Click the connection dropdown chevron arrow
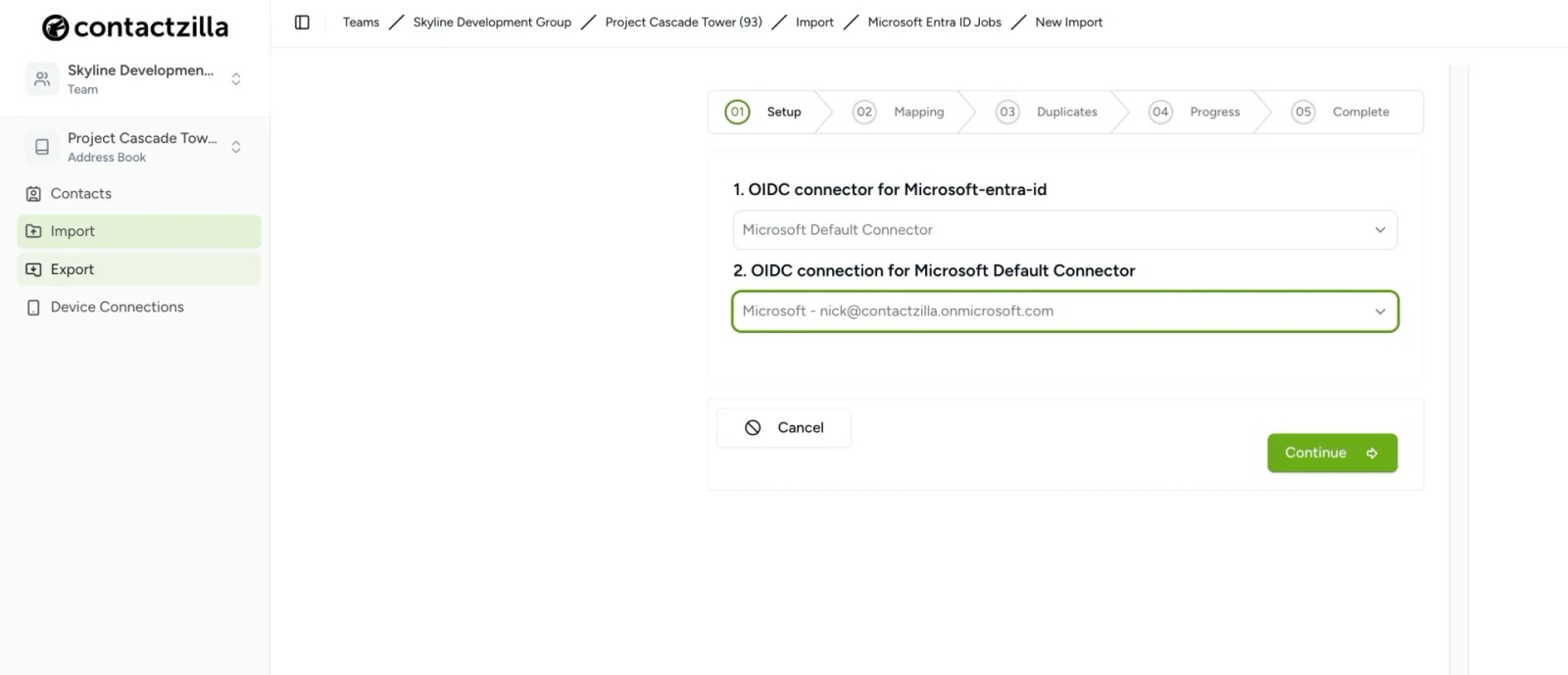The width and height of the screenshot is (1568, 675). [x=1380, y=312]
